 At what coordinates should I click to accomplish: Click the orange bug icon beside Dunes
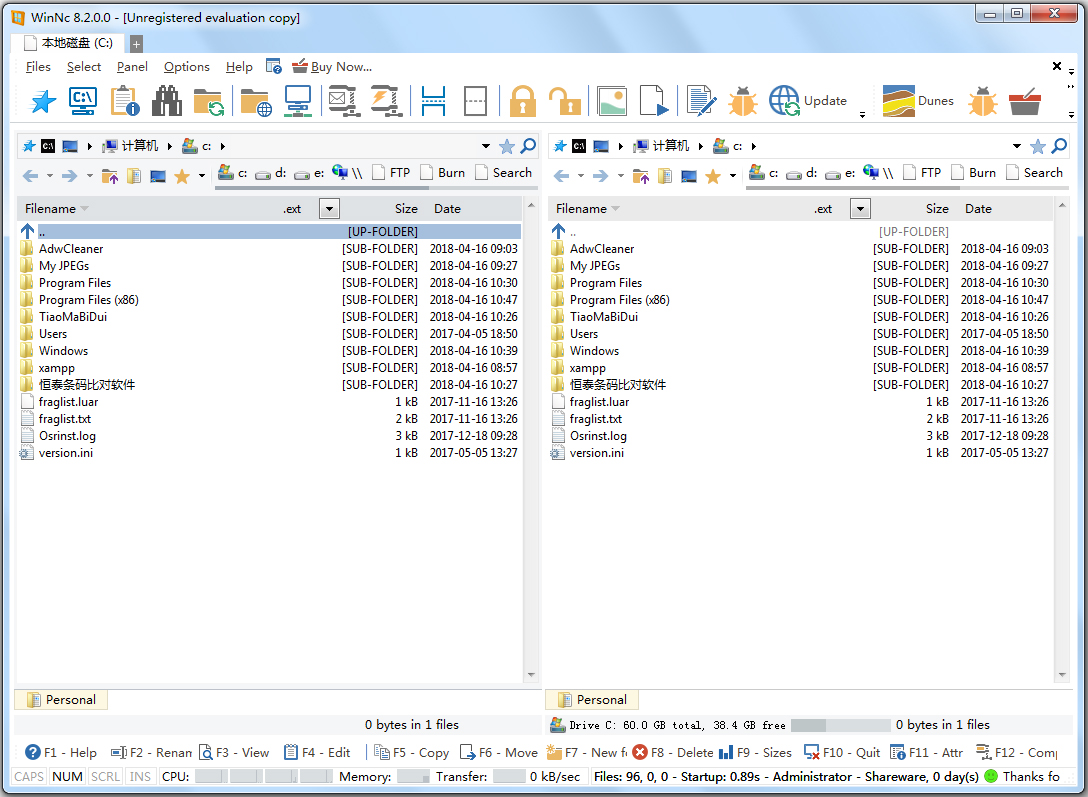coord(983,101)
